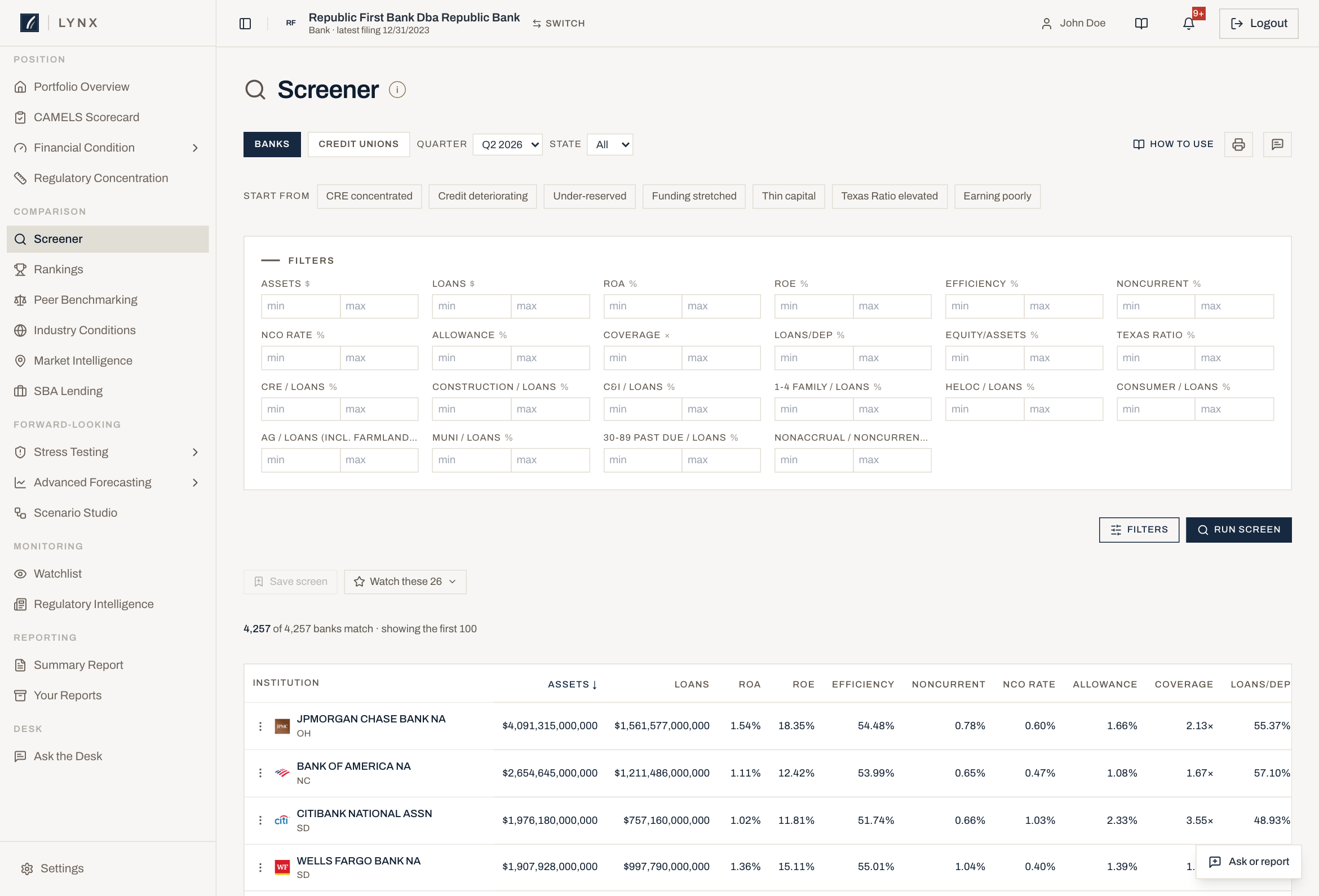Open Industry Conditions
Viewport: 1319px width, 896px height.
pyautogui.click(x=108, y=330)
